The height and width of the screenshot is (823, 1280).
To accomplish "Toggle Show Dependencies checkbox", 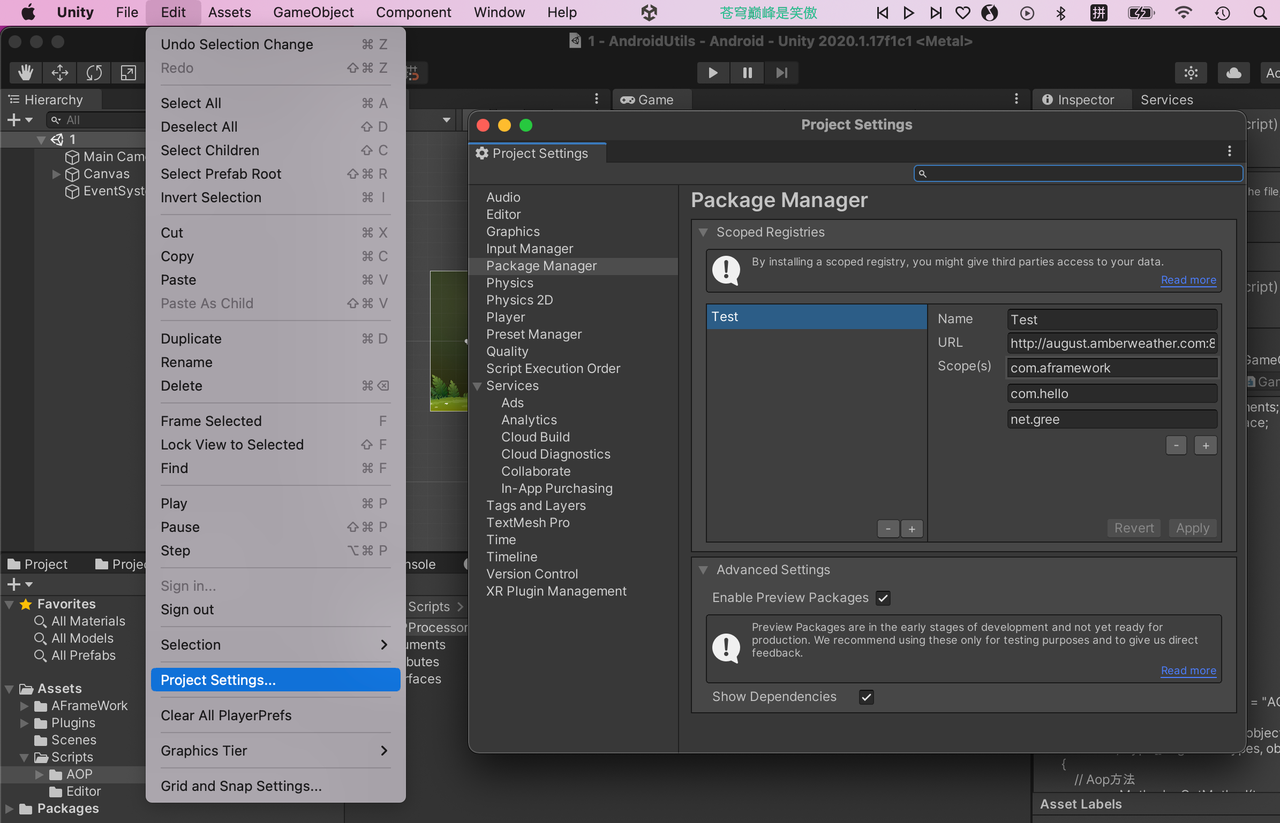I will point(866,697).
